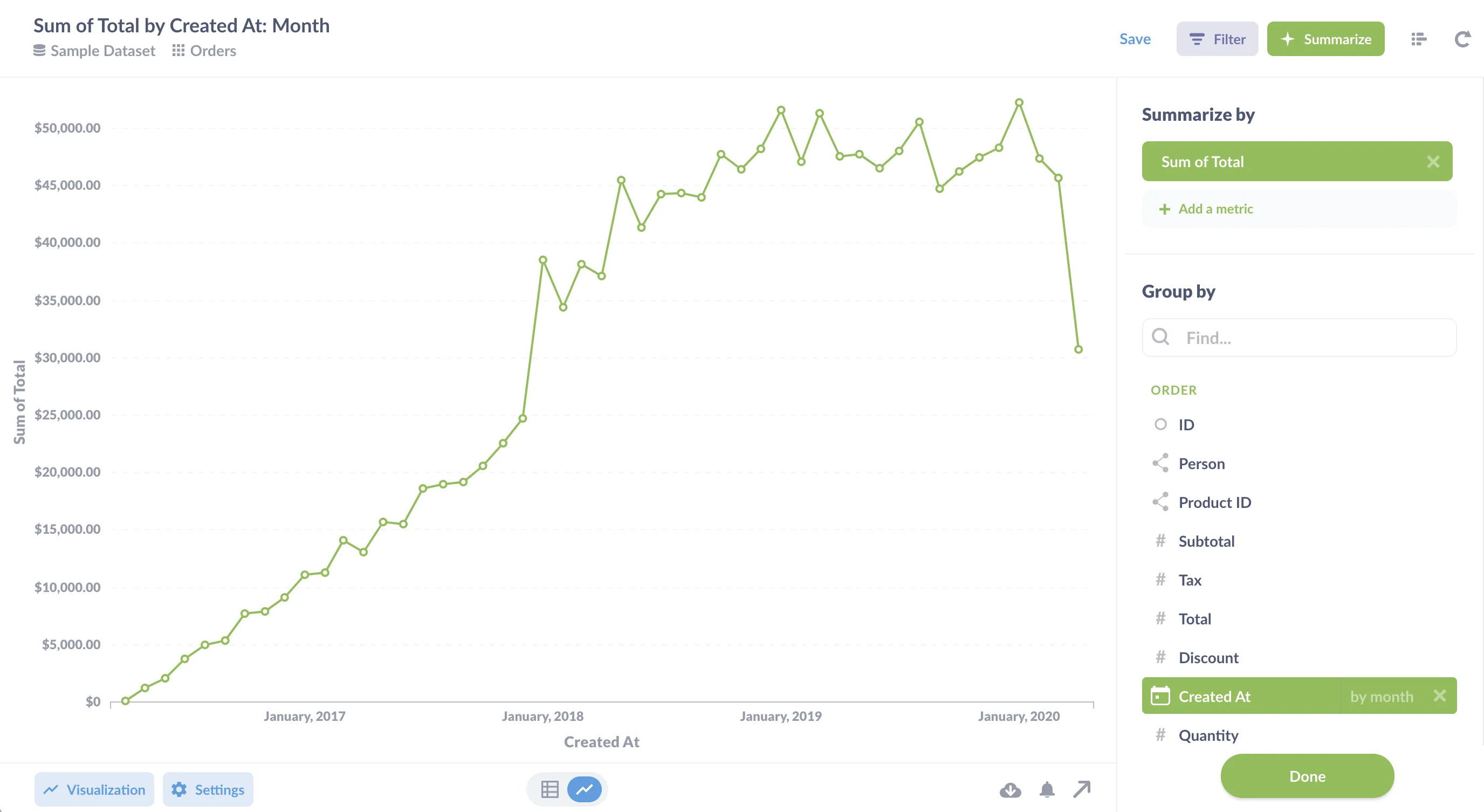1484x812 pixels.
Task: Switch to line chart view icon
Action: point(584,789)
